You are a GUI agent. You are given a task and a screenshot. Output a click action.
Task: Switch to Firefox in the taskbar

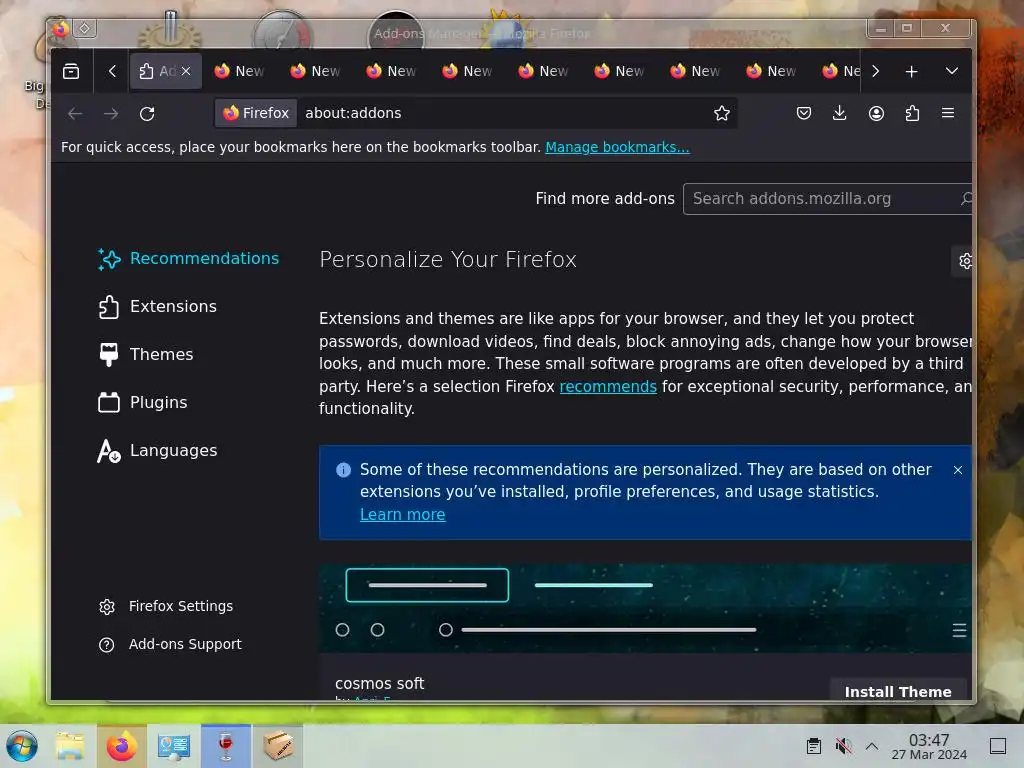(x=121, y=746)
